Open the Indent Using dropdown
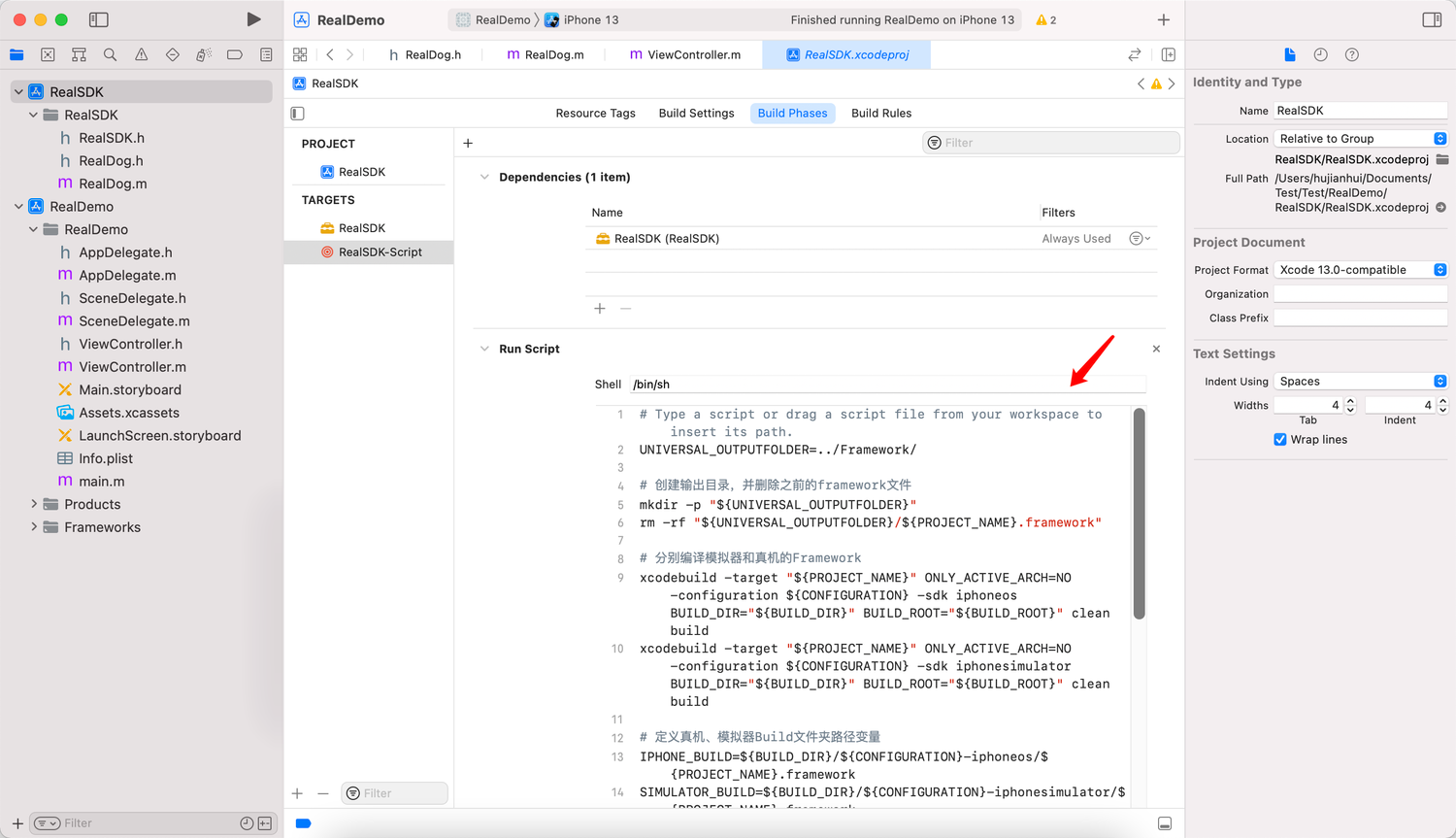The height and width of the screenshot is (838, 1456). pos(1361,382)
